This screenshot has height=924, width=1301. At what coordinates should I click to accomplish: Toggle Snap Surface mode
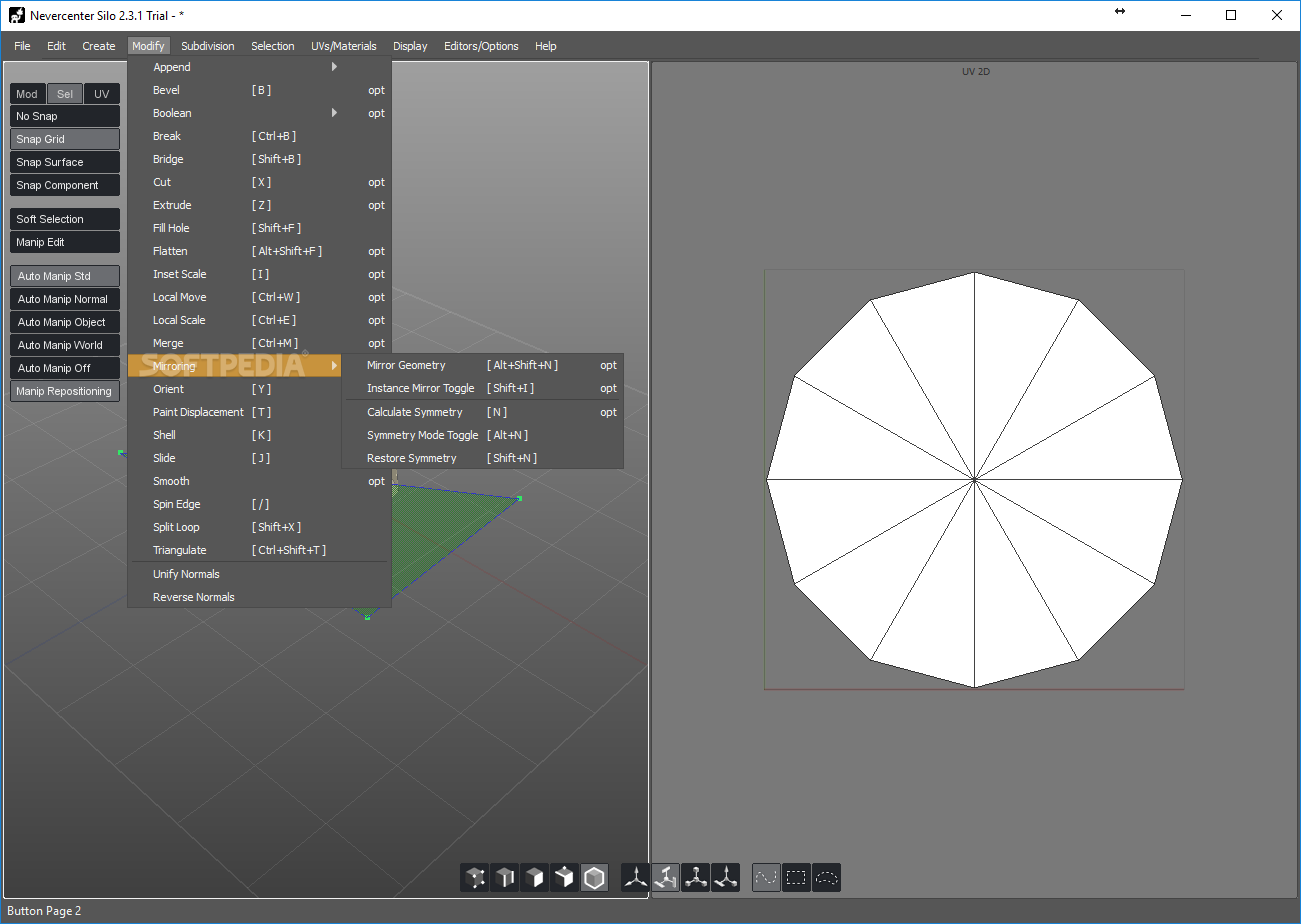(x=65, y=162)
